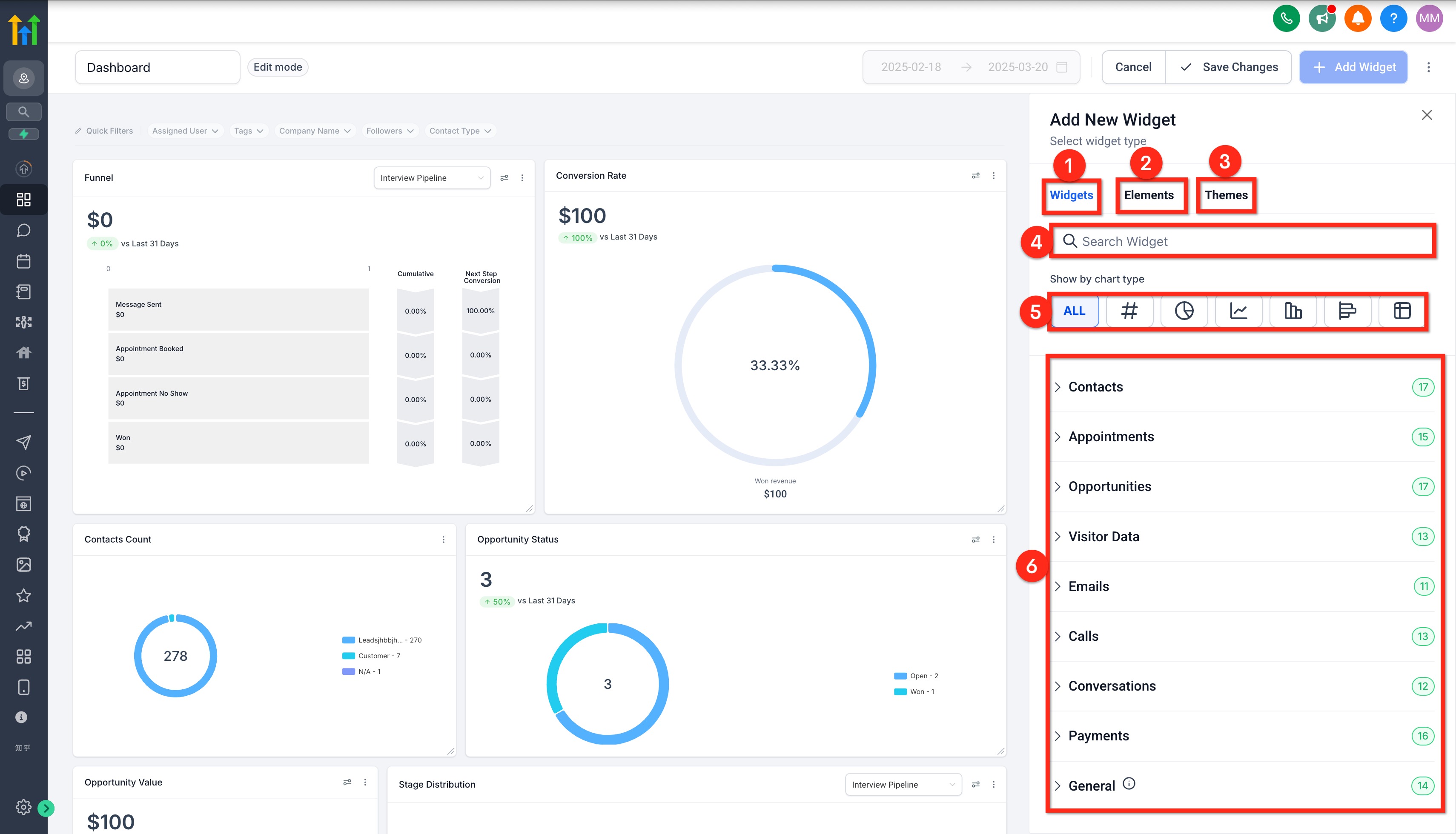Open the megaphone announcements icon
This screenshot has width=1456, height=834.
point(1322,19)
